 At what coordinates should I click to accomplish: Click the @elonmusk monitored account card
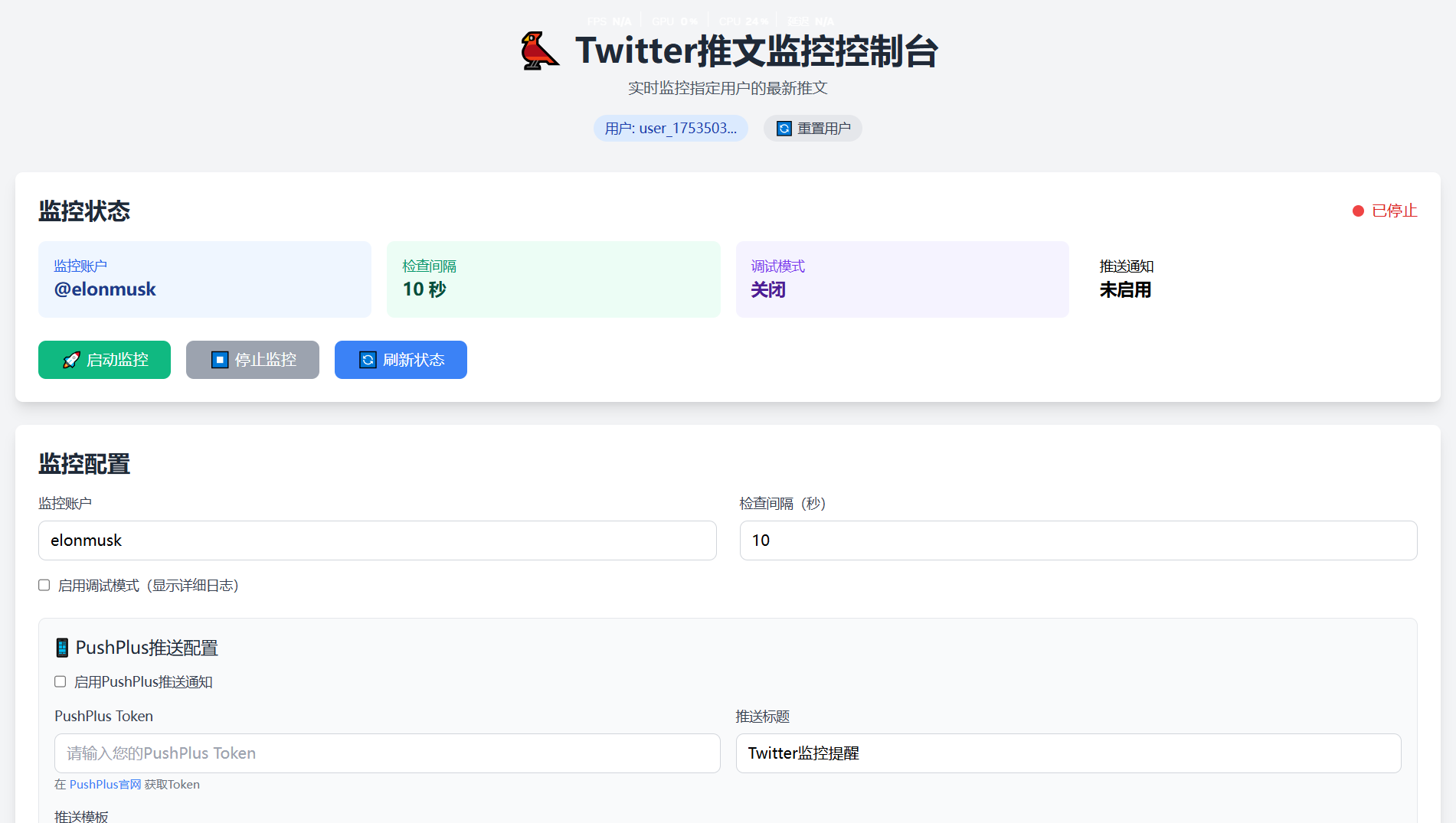[204, 279]
